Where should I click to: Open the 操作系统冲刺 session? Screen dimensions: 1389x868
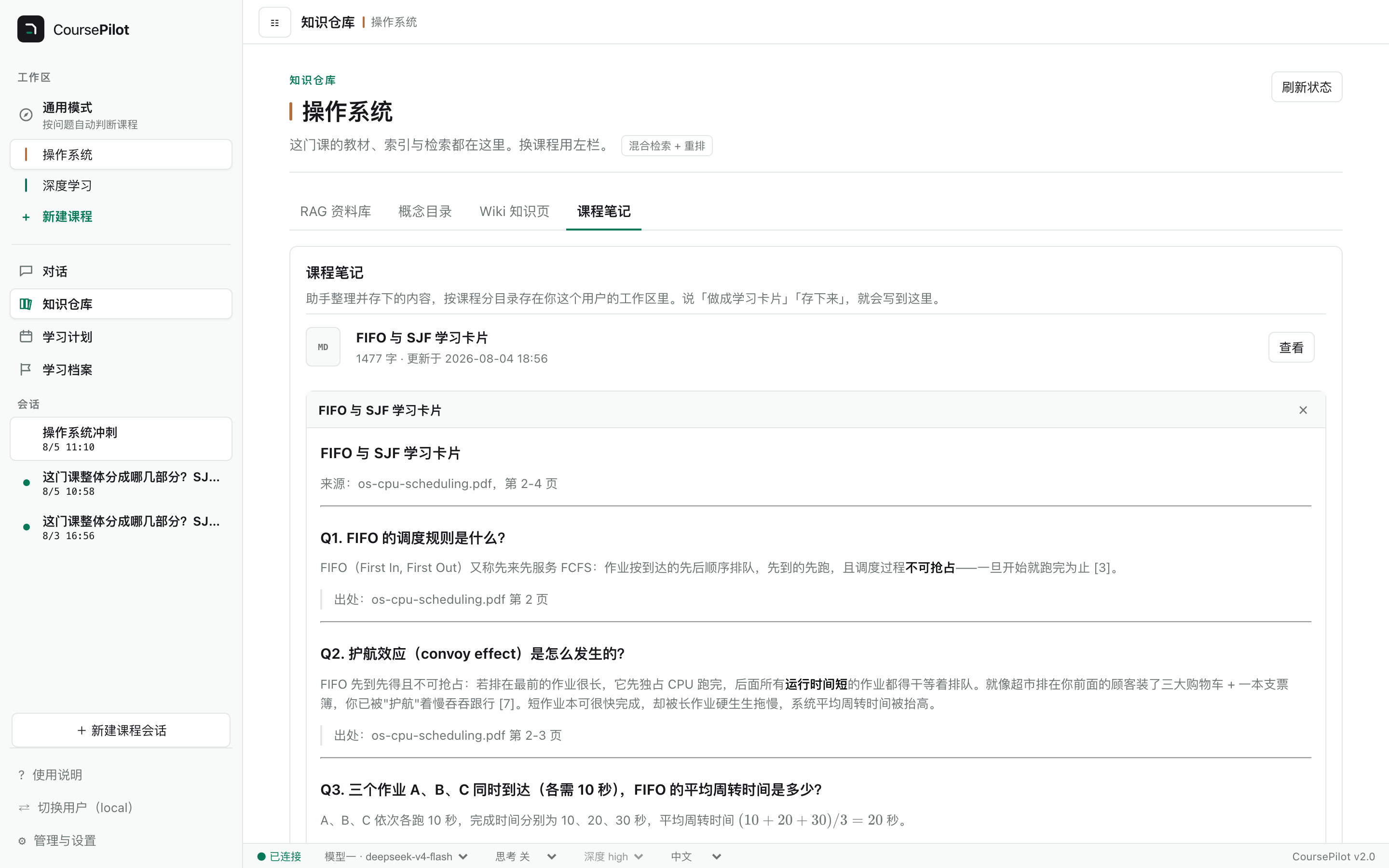(x=121, y=439)
